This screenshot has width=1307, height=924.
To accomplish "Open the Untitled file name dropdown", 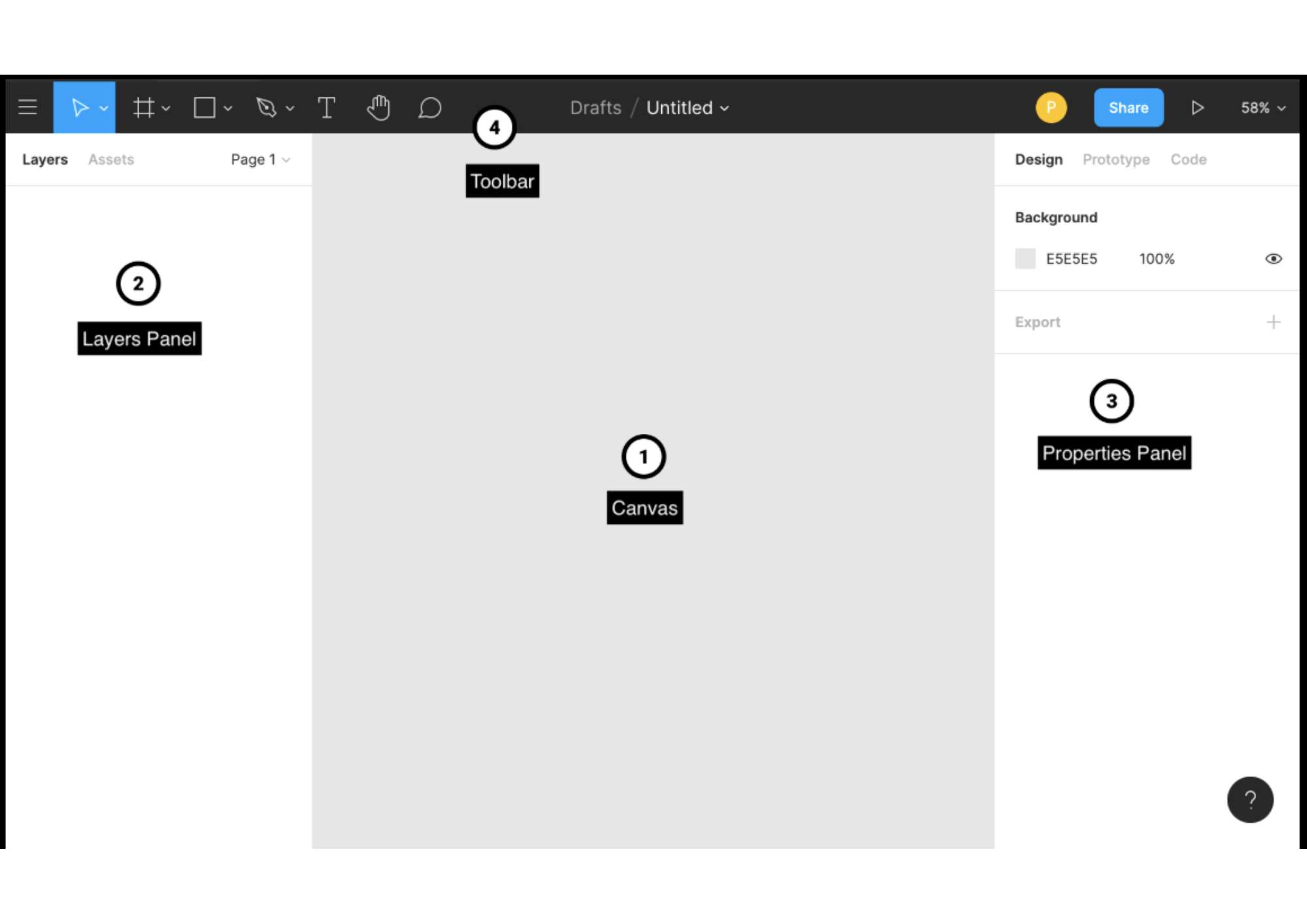I will click(x=687, y=107).
